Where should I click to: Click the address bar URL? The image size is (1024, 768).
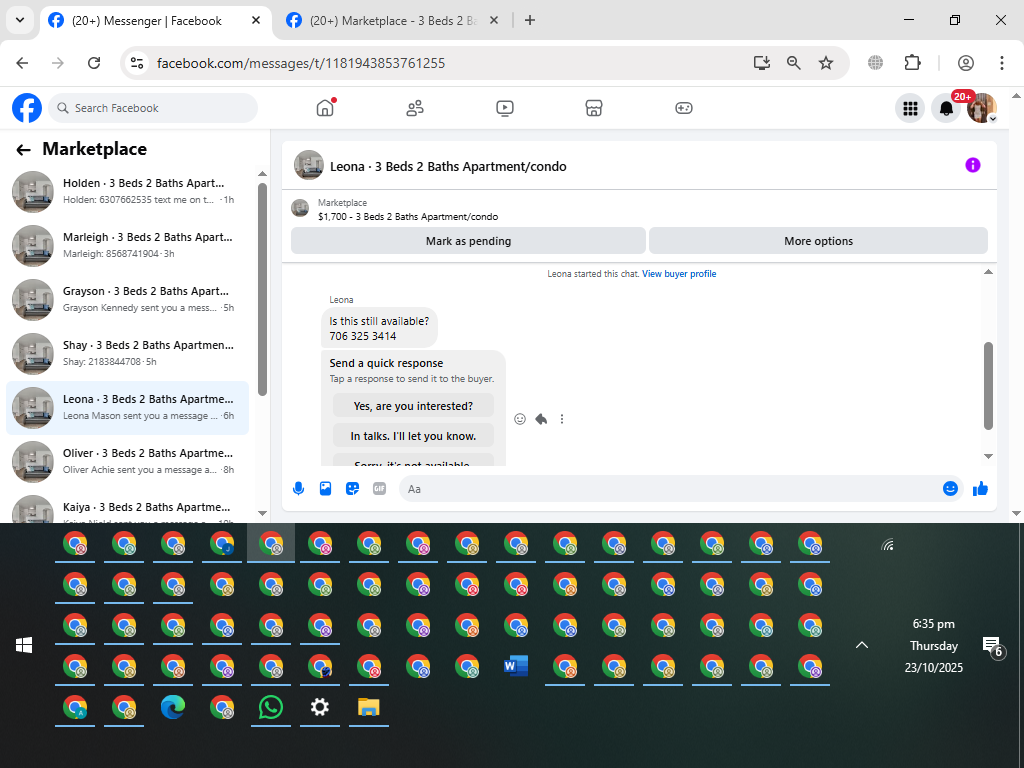pos(301,63)
